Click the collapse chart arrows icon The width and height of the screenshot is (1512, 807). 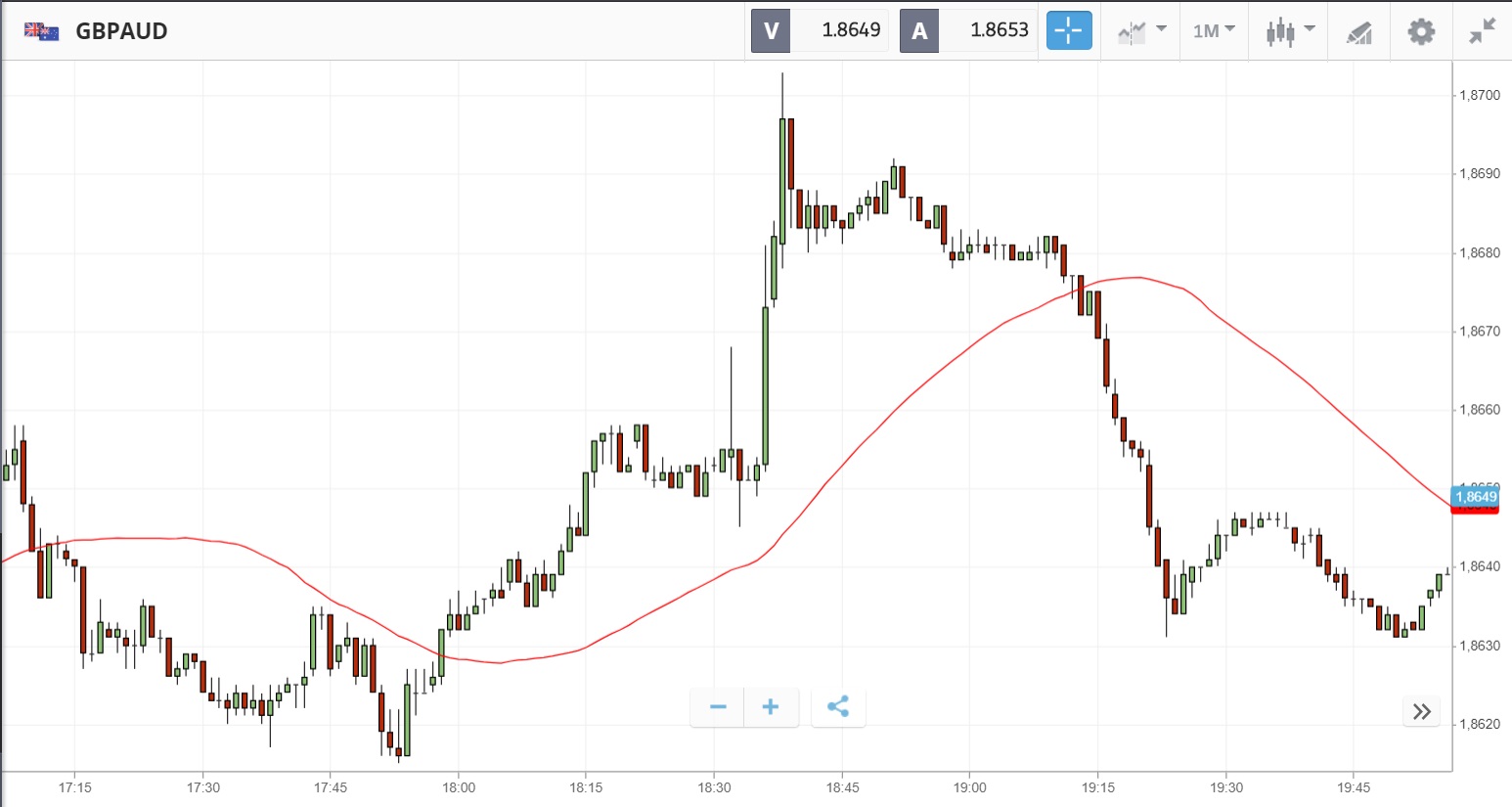[x=1483, y=31]
